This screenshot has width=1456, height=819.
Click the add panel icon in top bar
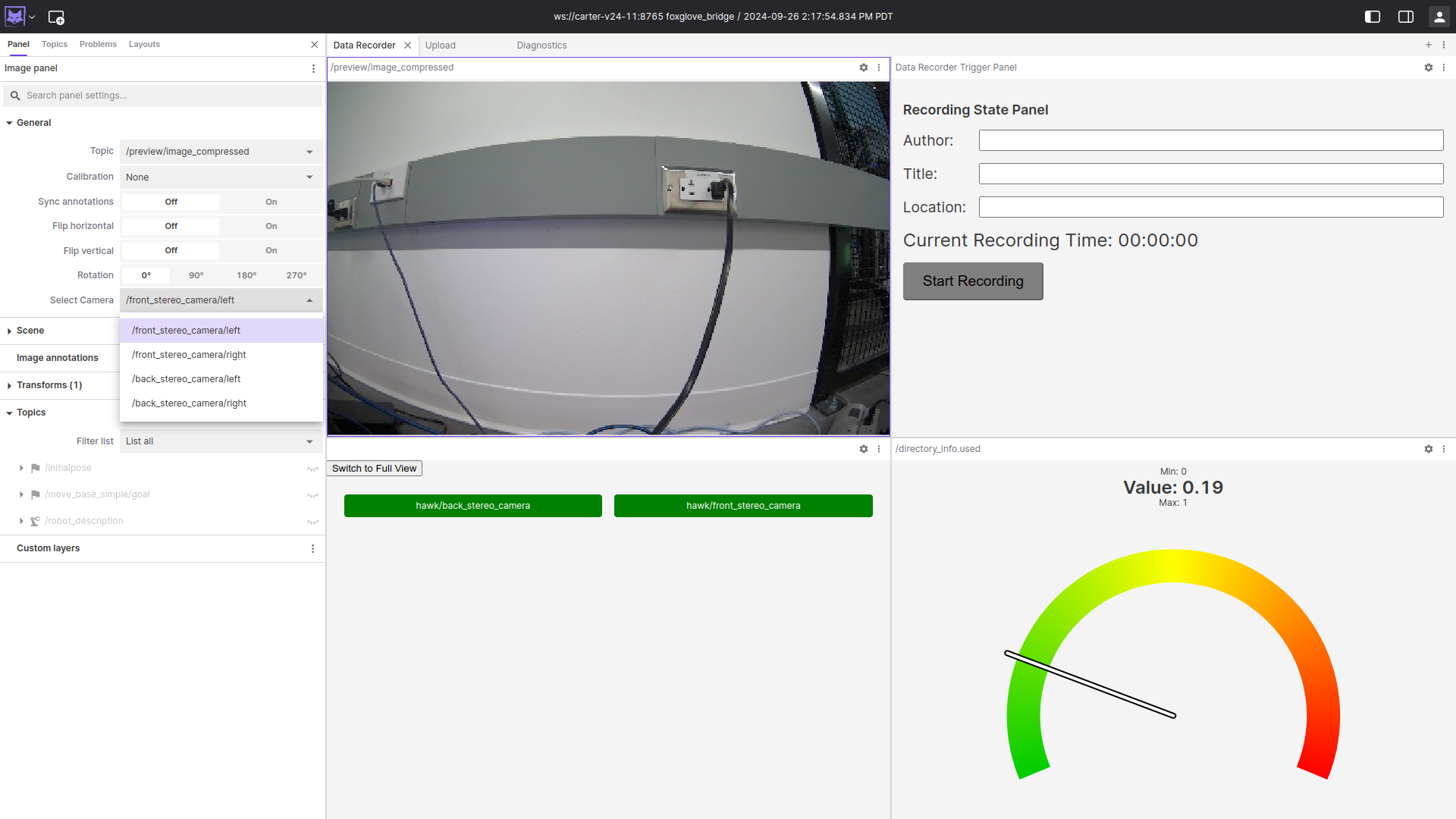pos(56,17)
